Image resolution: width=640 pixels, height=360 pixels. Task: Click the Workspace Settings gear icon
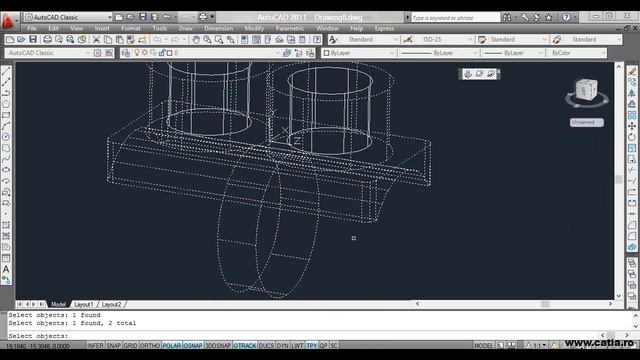coord(97,53)
